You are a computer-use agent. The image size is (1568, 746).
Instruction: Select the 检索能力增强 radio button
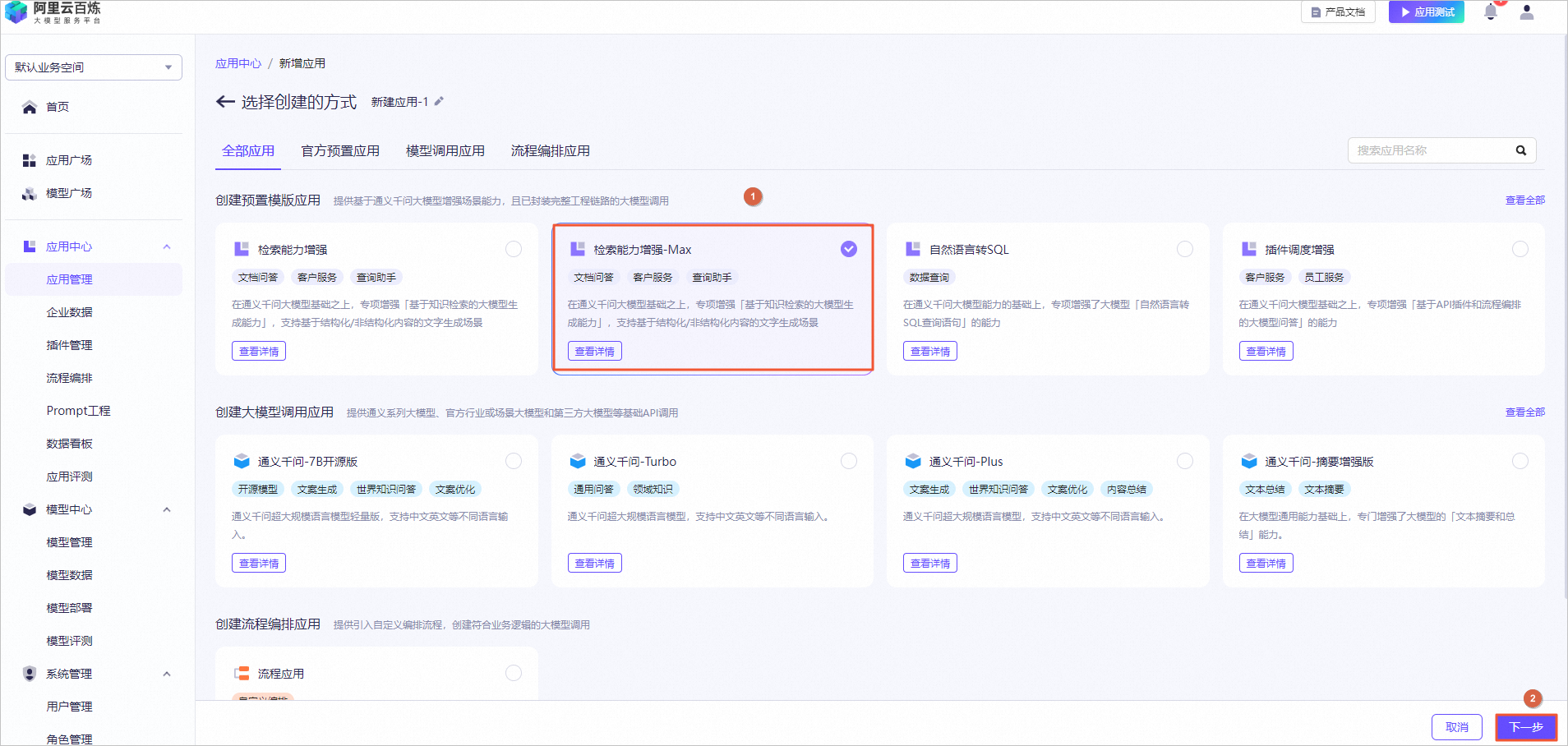514,249
